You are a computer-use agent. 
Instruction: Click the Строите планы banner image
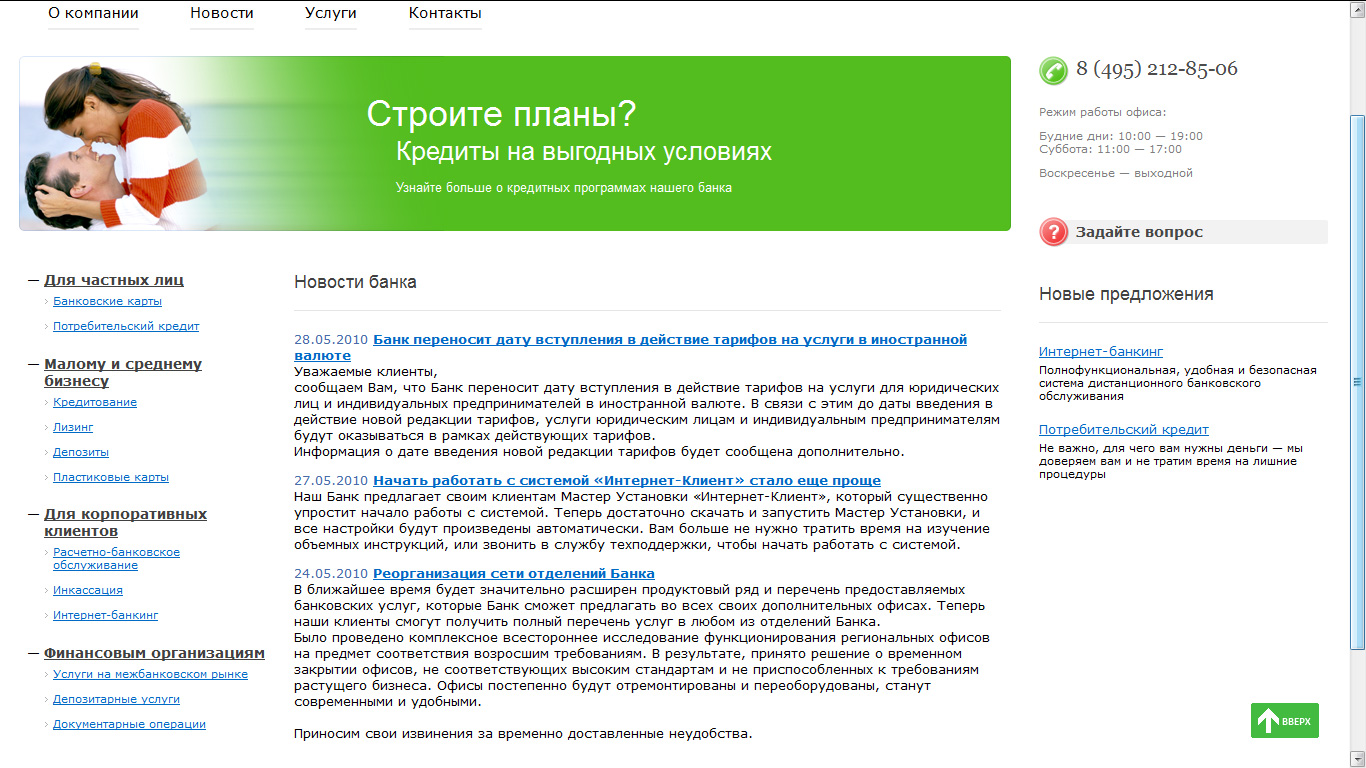click(515, 143)
